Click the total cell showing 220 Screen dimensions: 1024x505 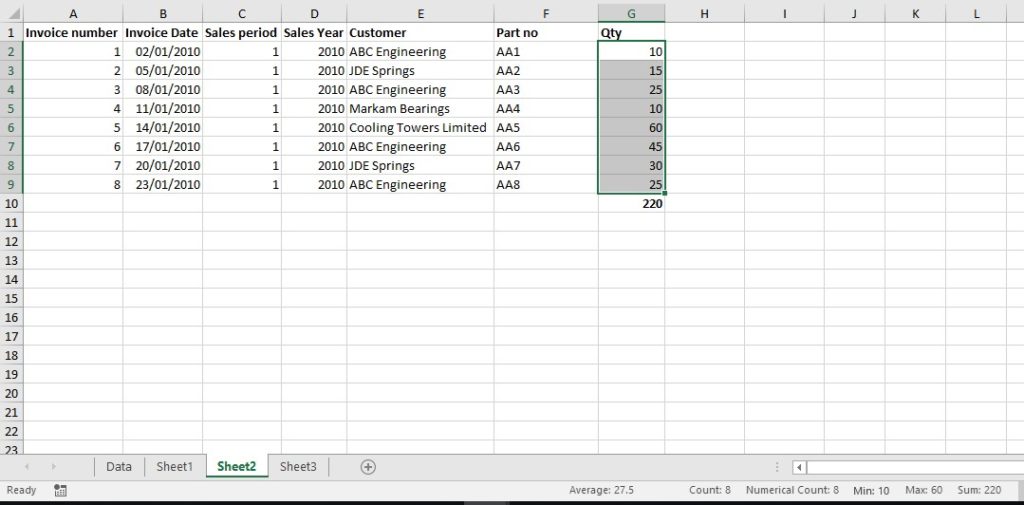click(632, 203)
